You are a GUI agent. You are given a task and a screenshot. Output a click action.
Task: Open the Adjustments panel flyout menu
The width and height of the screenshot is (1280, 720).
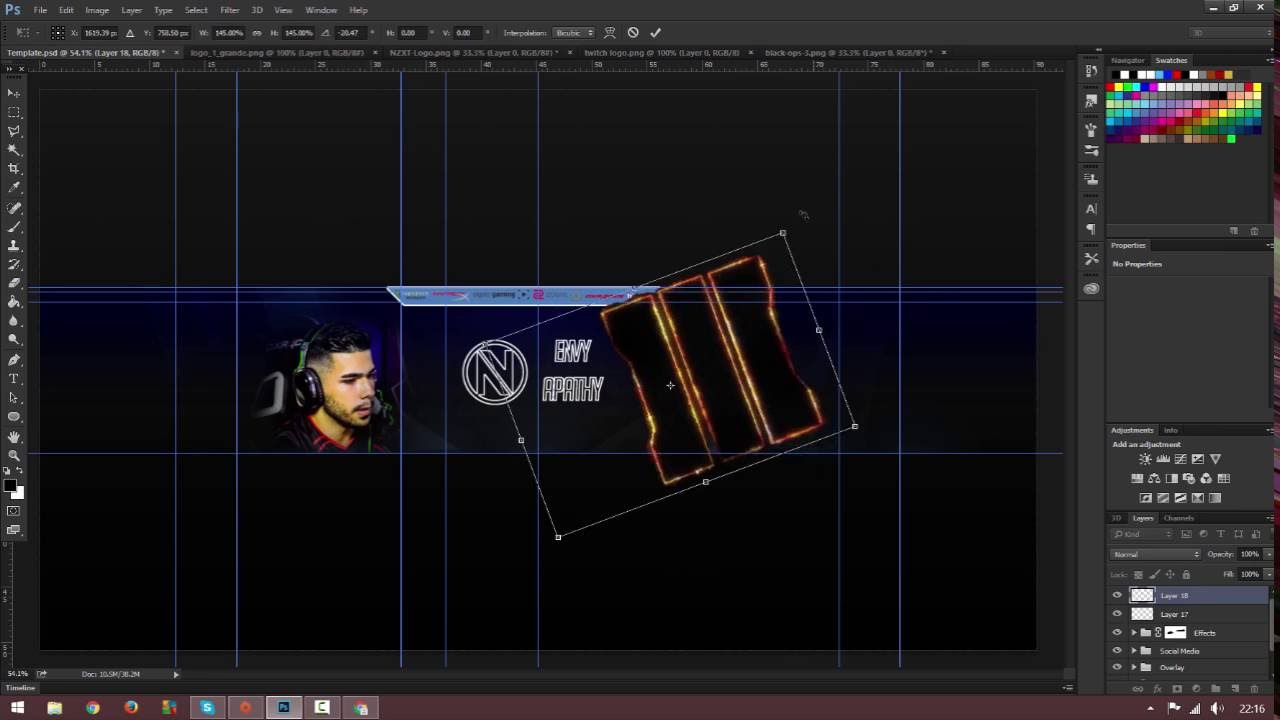(x=1271, y=431)
